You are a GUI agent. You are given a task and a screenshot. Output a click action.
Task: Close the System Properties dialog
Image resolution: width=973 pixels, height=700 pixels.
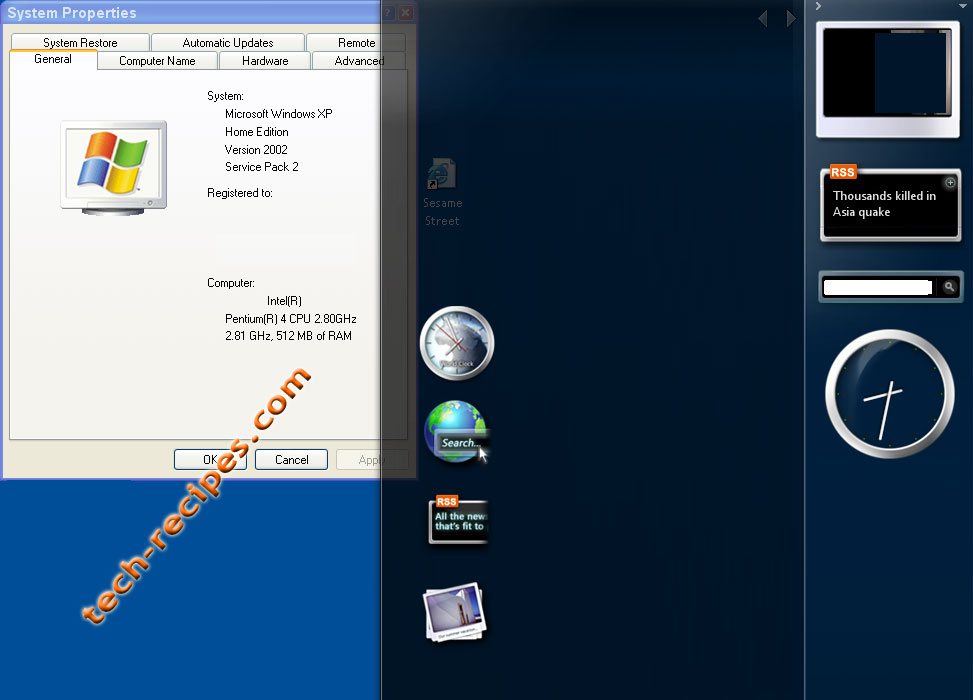pos(406,12)
